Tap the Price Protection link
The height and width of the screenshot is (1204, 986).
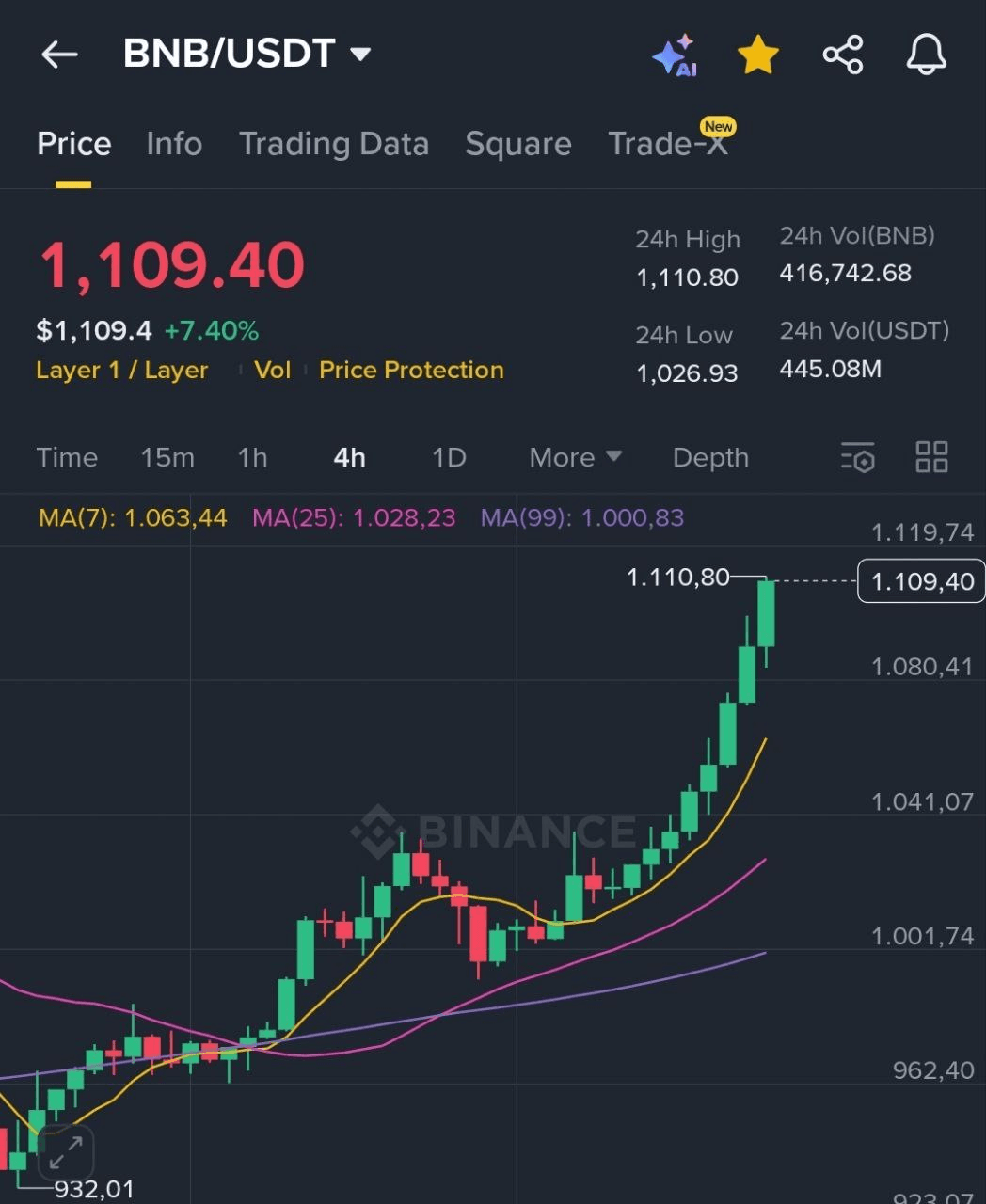[411, 371]
